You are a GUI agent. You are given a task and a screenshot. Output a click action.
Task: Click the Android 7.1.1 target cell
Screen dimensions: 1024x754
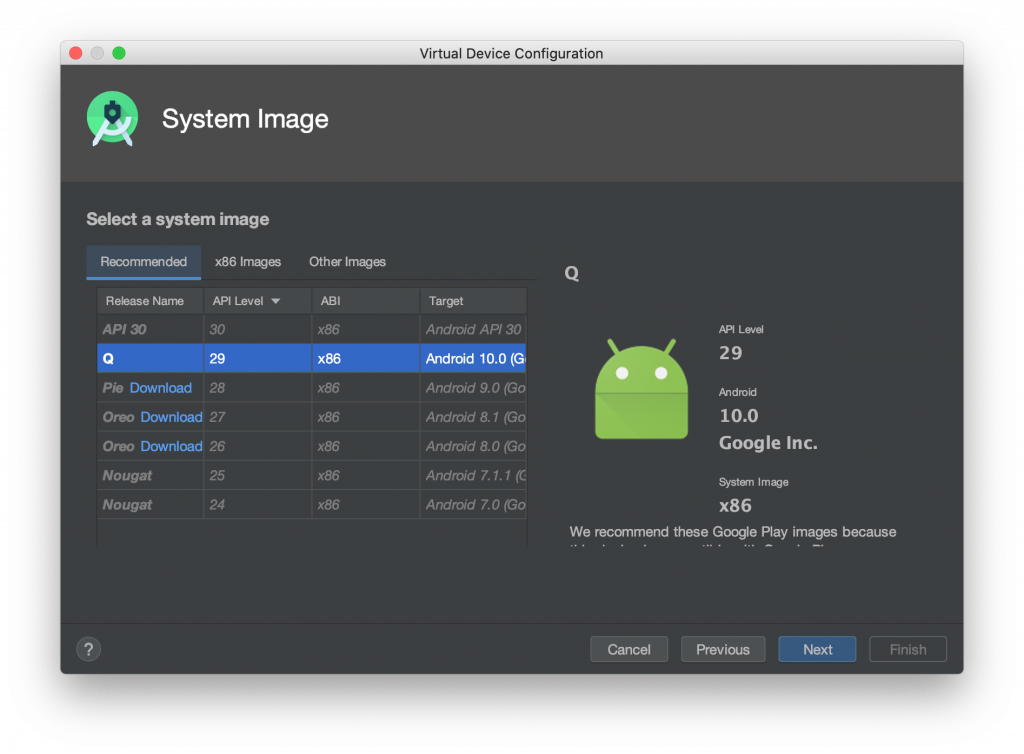point(473,475)
